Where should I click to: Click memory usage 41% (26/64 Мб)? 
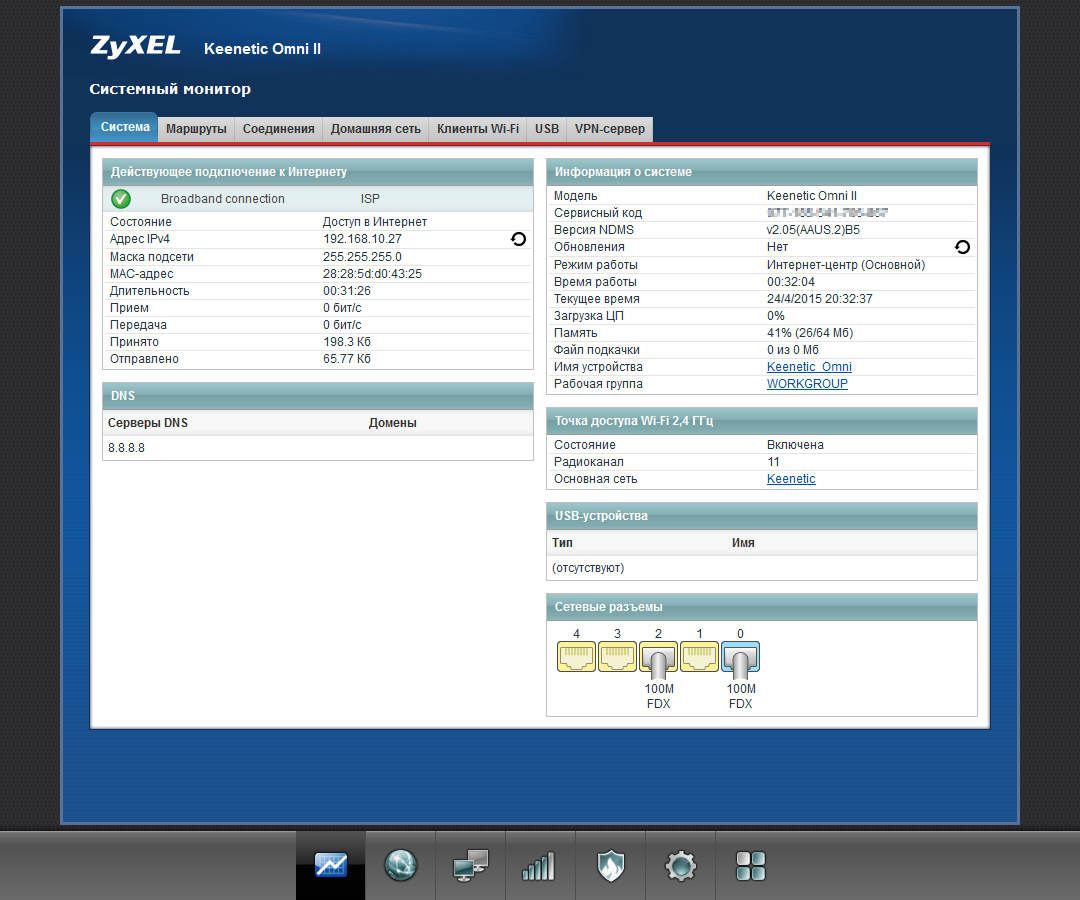(810, 333)
